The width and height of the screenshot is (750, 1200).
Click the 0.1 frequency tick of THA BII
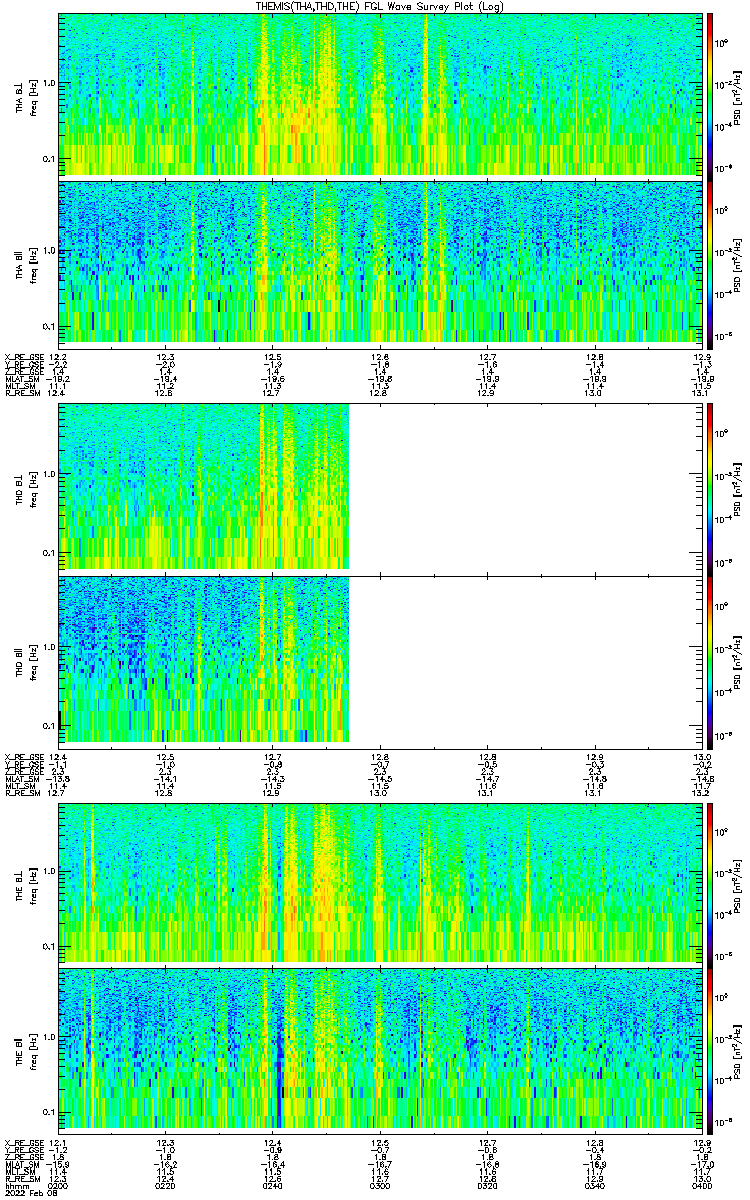50,327
